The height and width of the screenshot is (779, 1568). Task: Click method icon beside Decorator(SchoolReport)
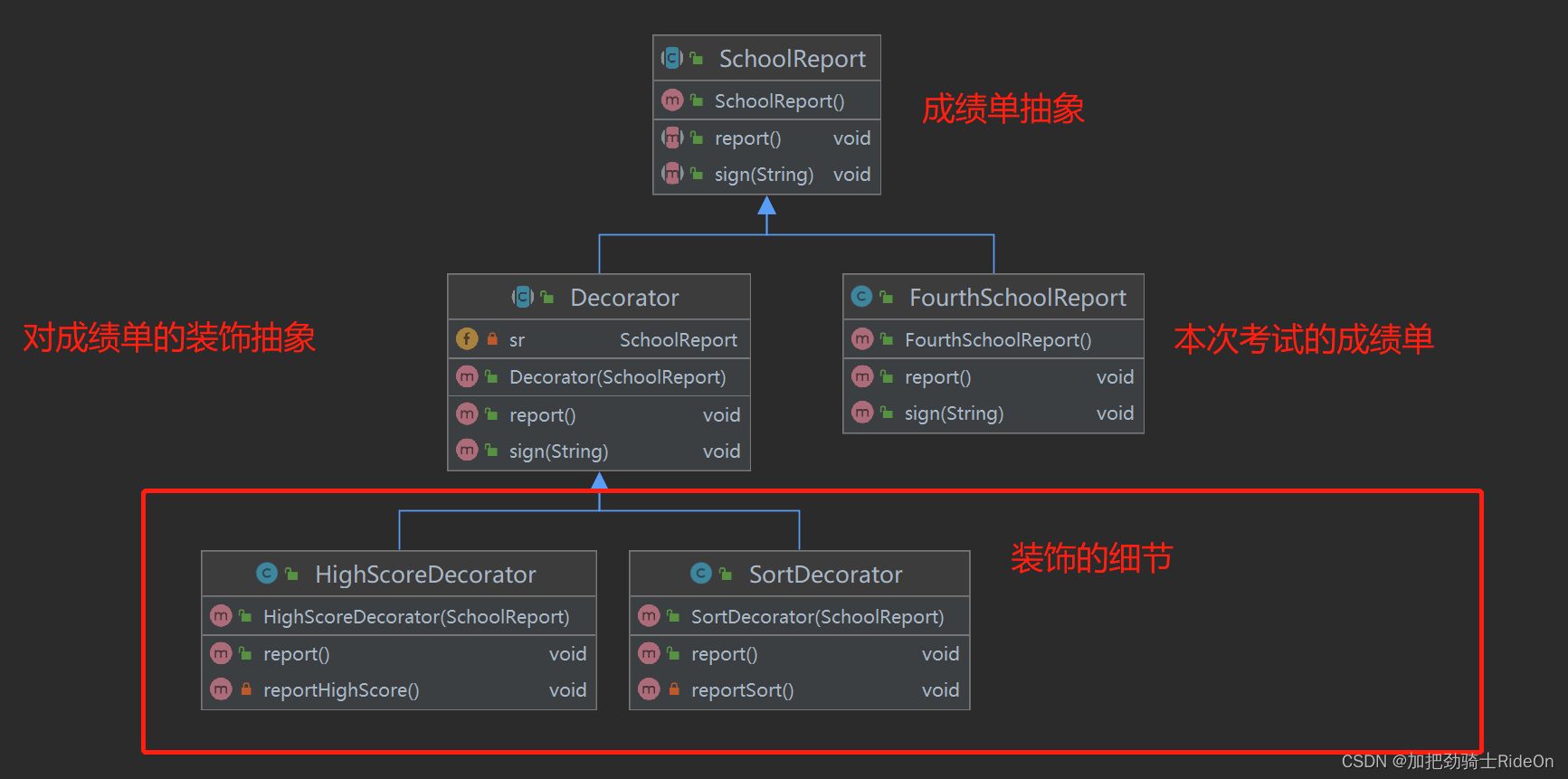click(x=467, y=376)
